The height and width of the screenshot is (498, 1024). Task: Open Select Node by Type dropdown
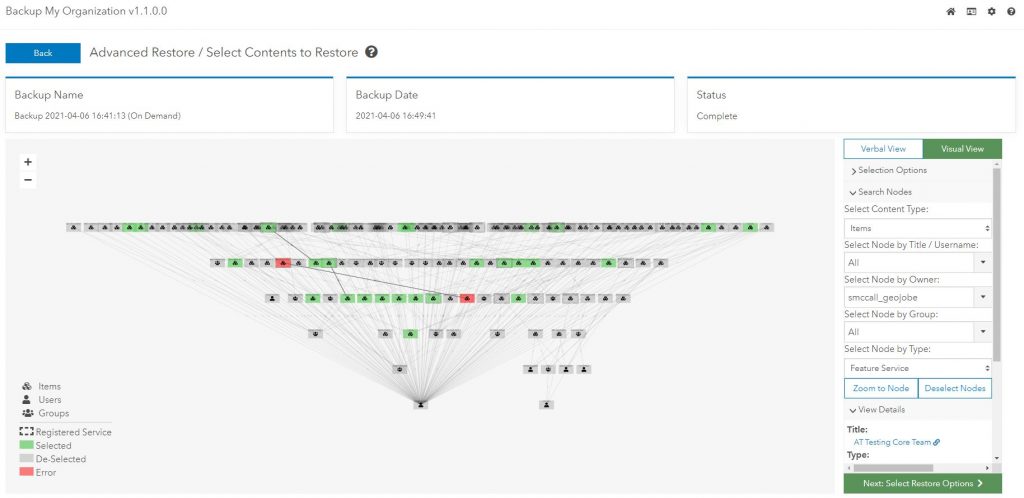917,368
